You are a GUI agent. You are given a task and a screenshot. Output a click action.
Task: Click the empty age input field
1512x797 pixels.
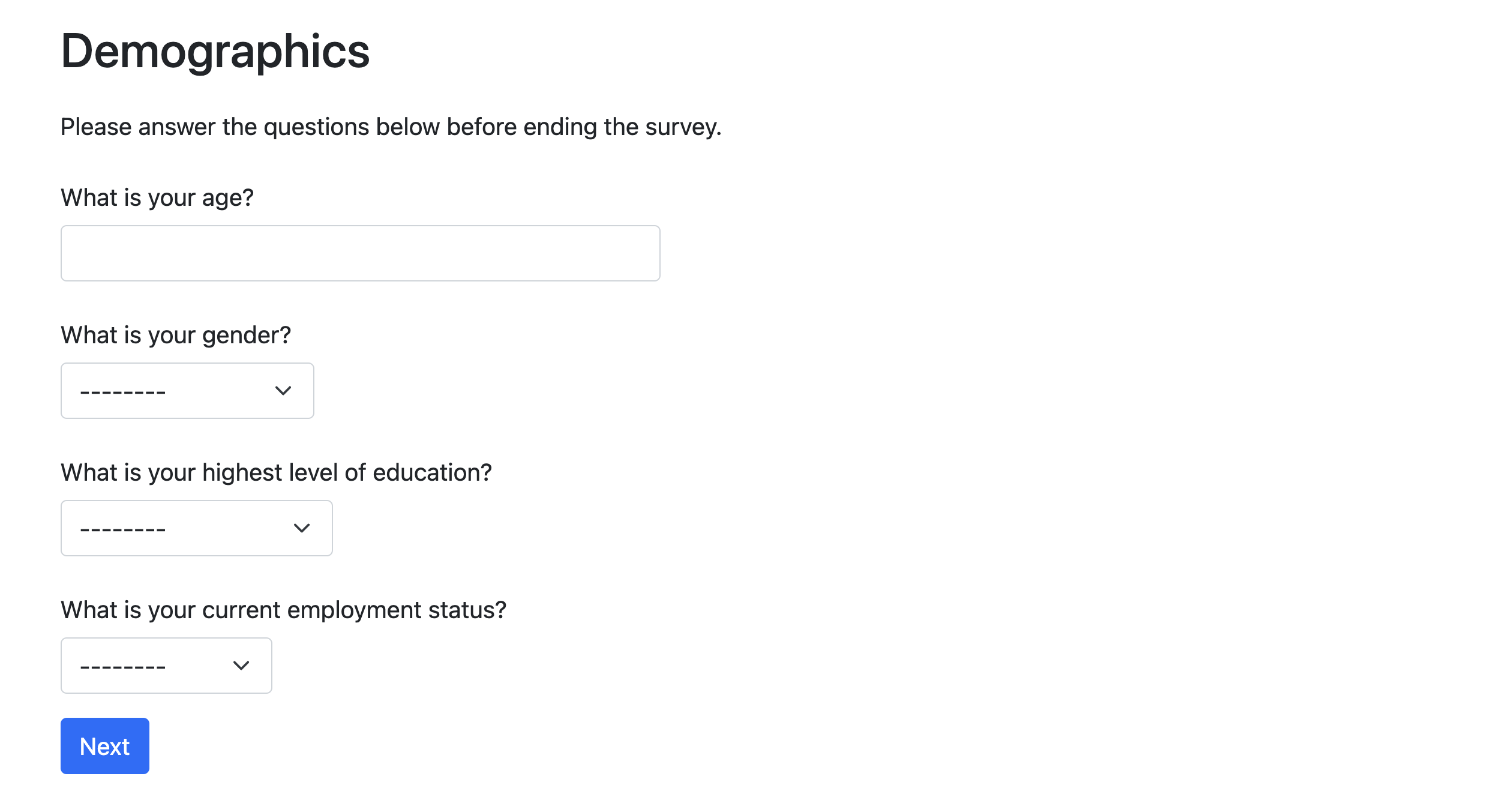360,253
